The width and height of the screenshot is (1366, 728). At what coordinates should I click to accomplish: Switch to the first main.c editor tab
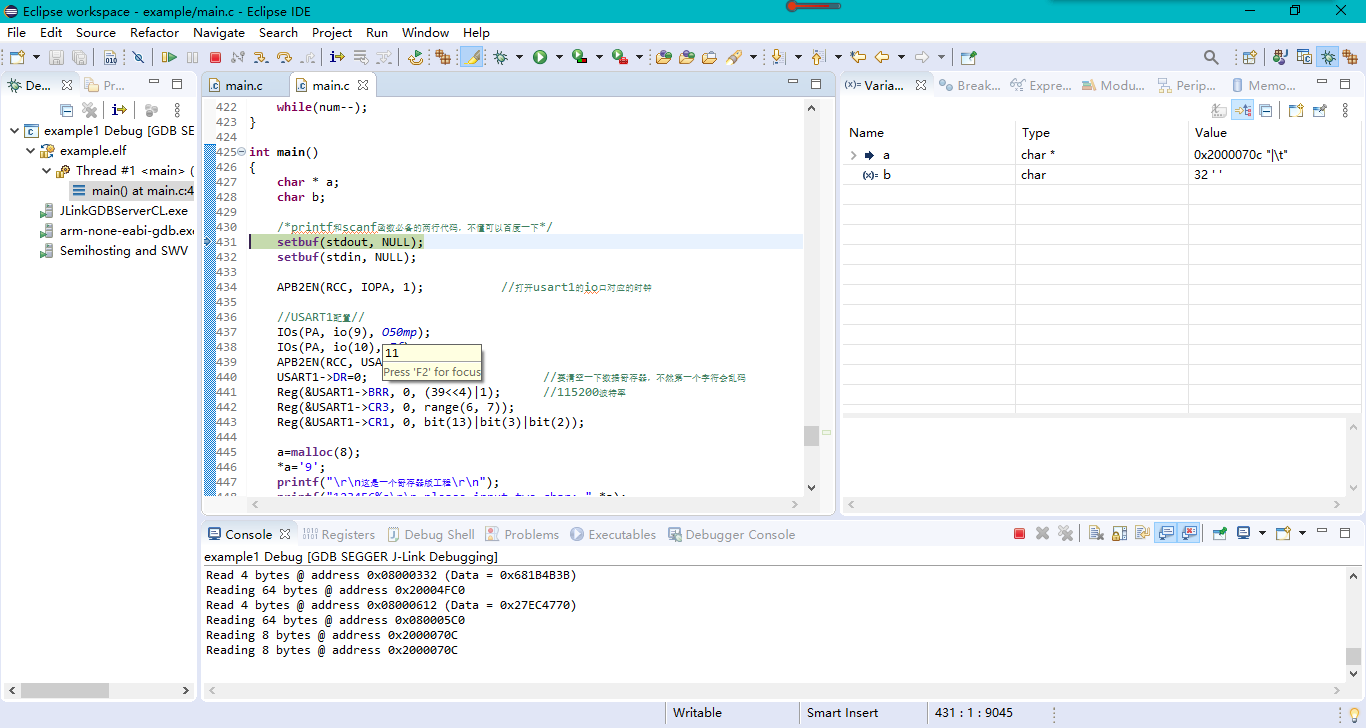244,85
